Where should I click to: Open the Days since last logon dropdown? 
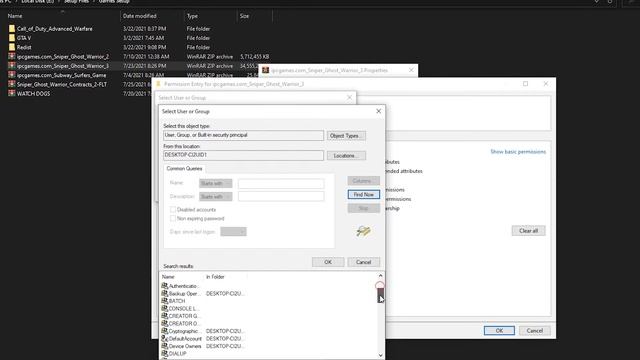click(233, 231)
